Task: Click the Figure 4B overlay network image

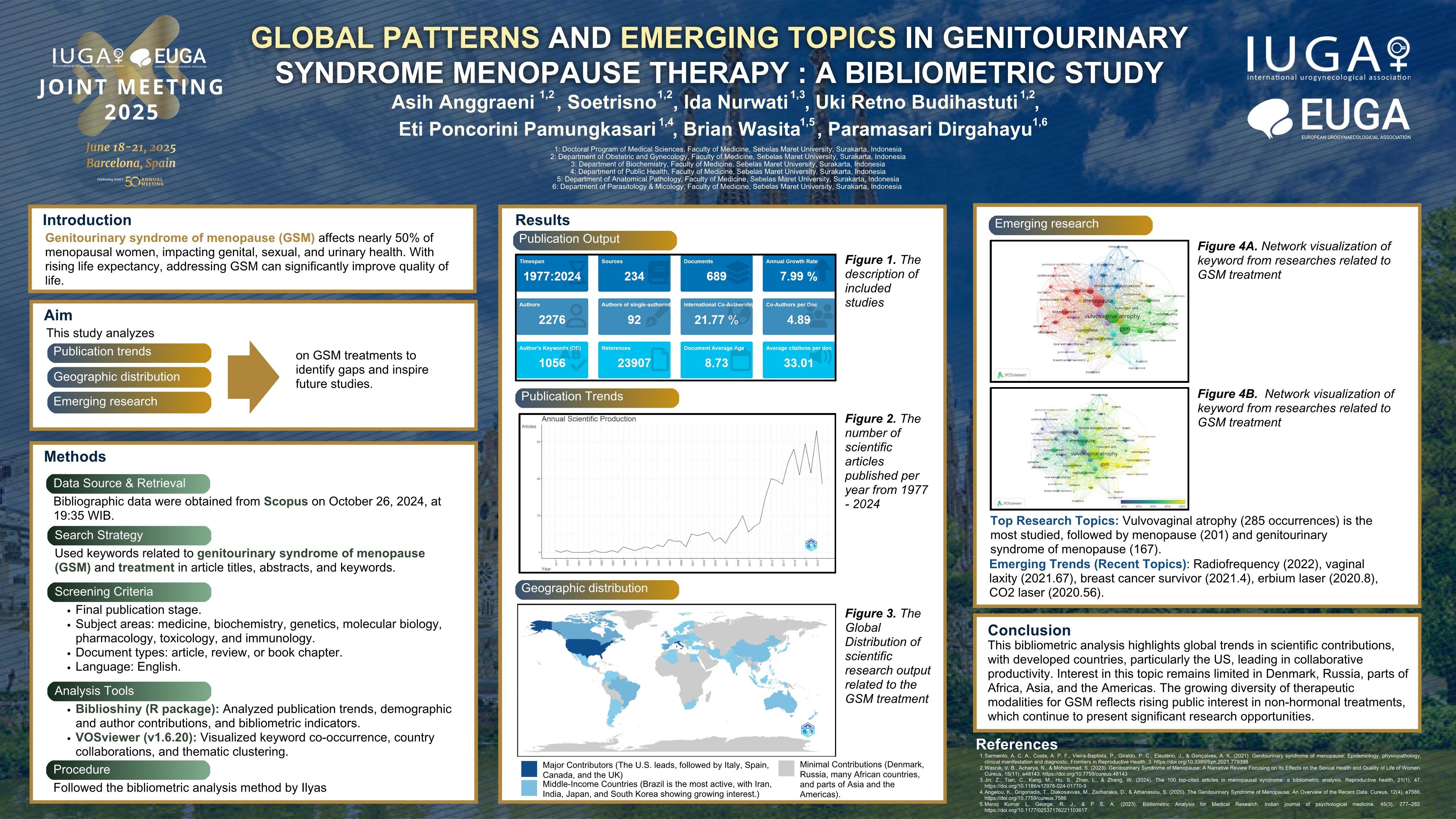Action: pyautogui.click(x=1090, y=449)
